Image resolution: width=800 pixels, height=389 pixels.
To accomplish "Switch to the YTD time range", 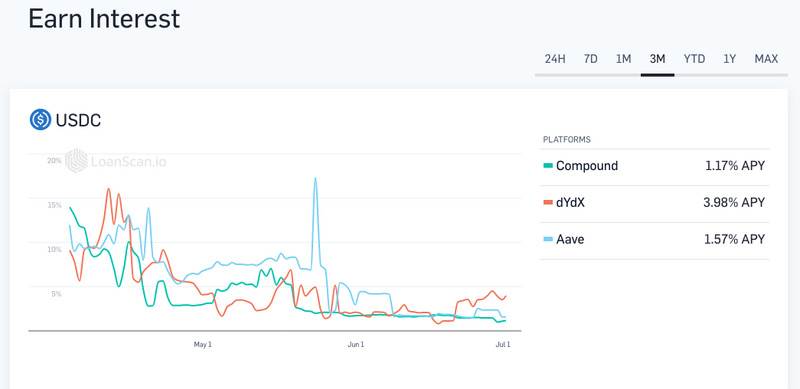I will (694, 59).
